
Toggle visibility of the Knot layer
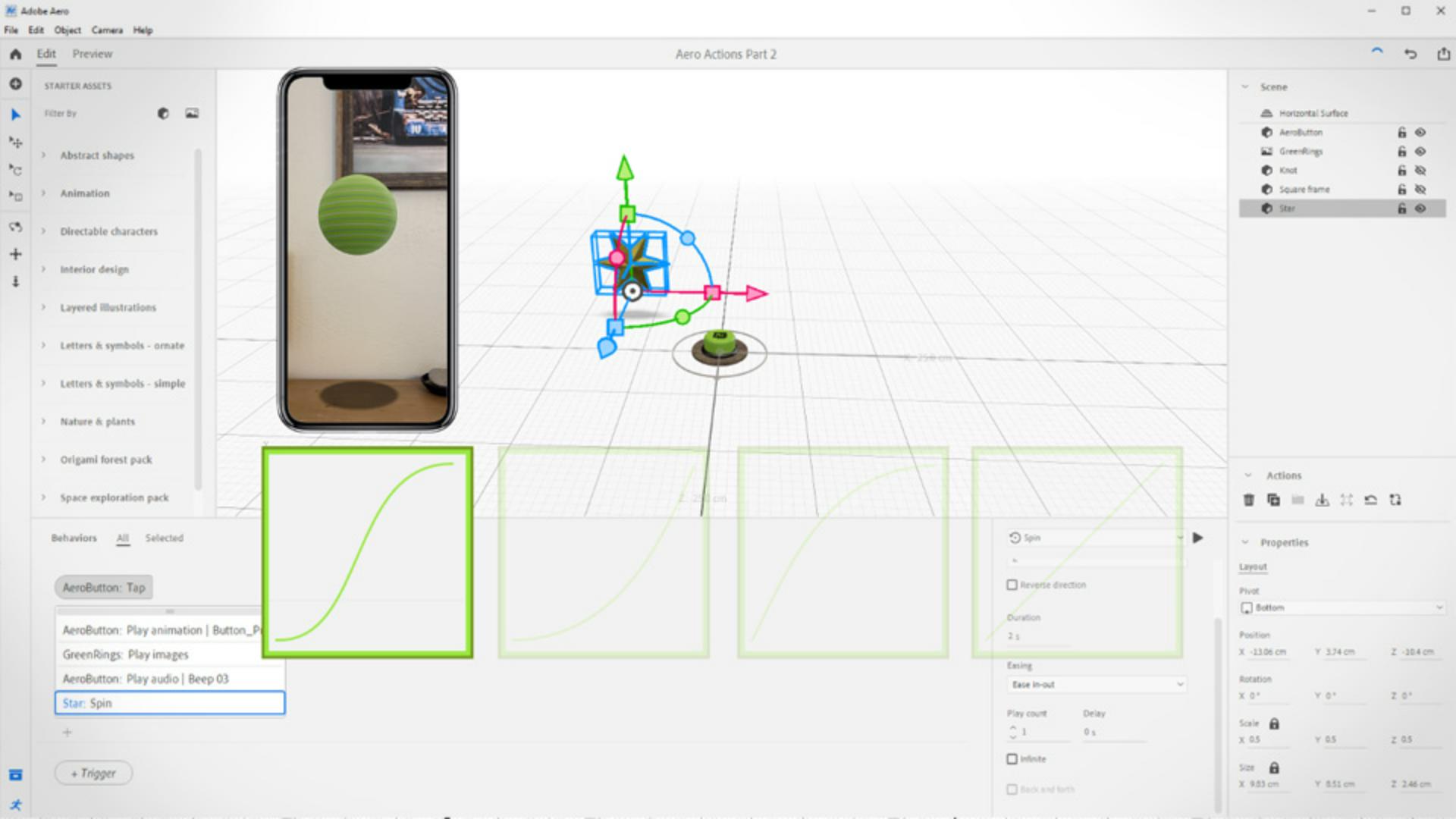point(1420,171)
